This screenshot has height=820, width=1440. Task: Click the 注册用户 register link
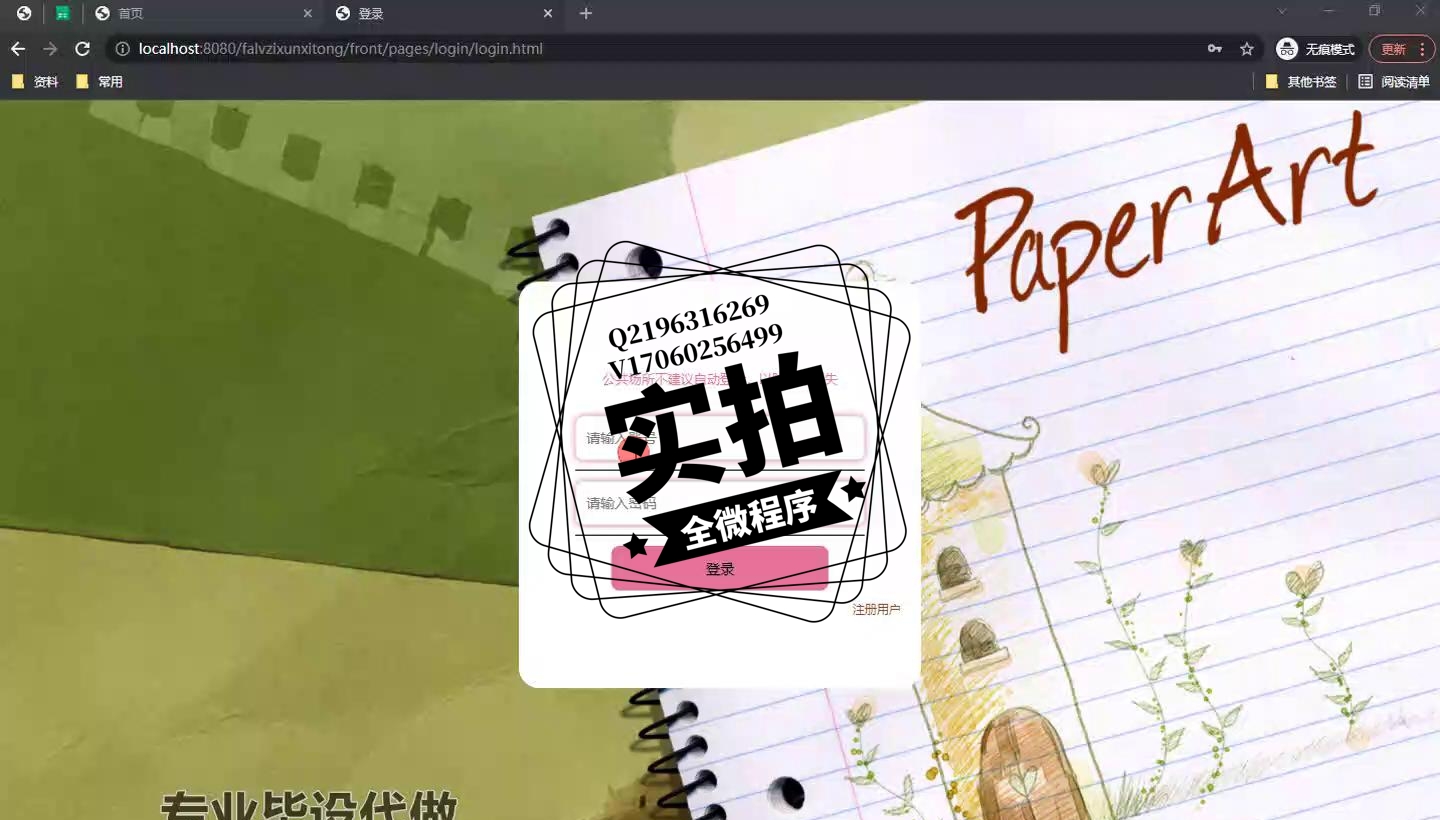tap(877, 610)
